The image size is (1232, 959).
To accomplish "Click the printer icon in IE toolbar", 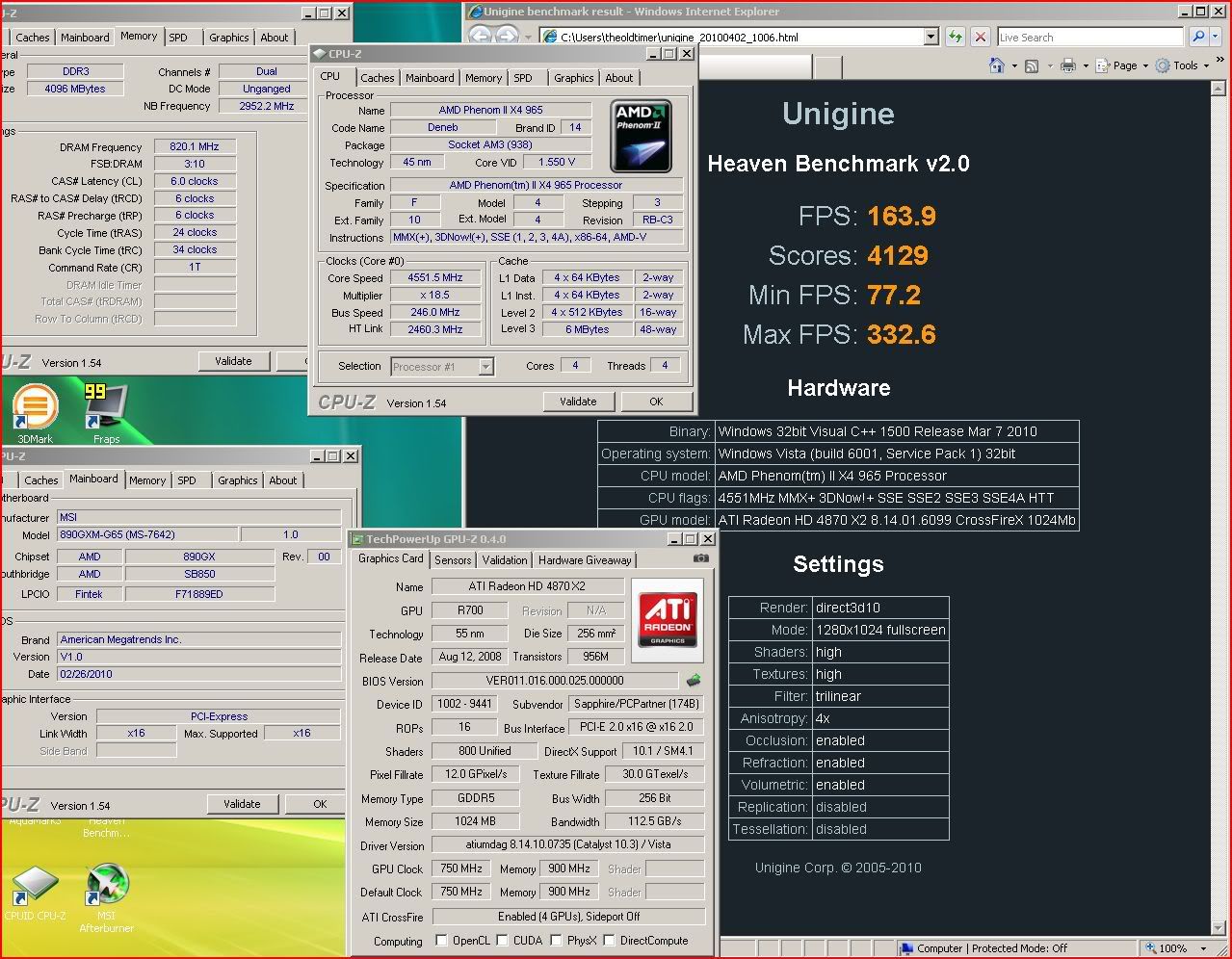I will coord(1067,65).
